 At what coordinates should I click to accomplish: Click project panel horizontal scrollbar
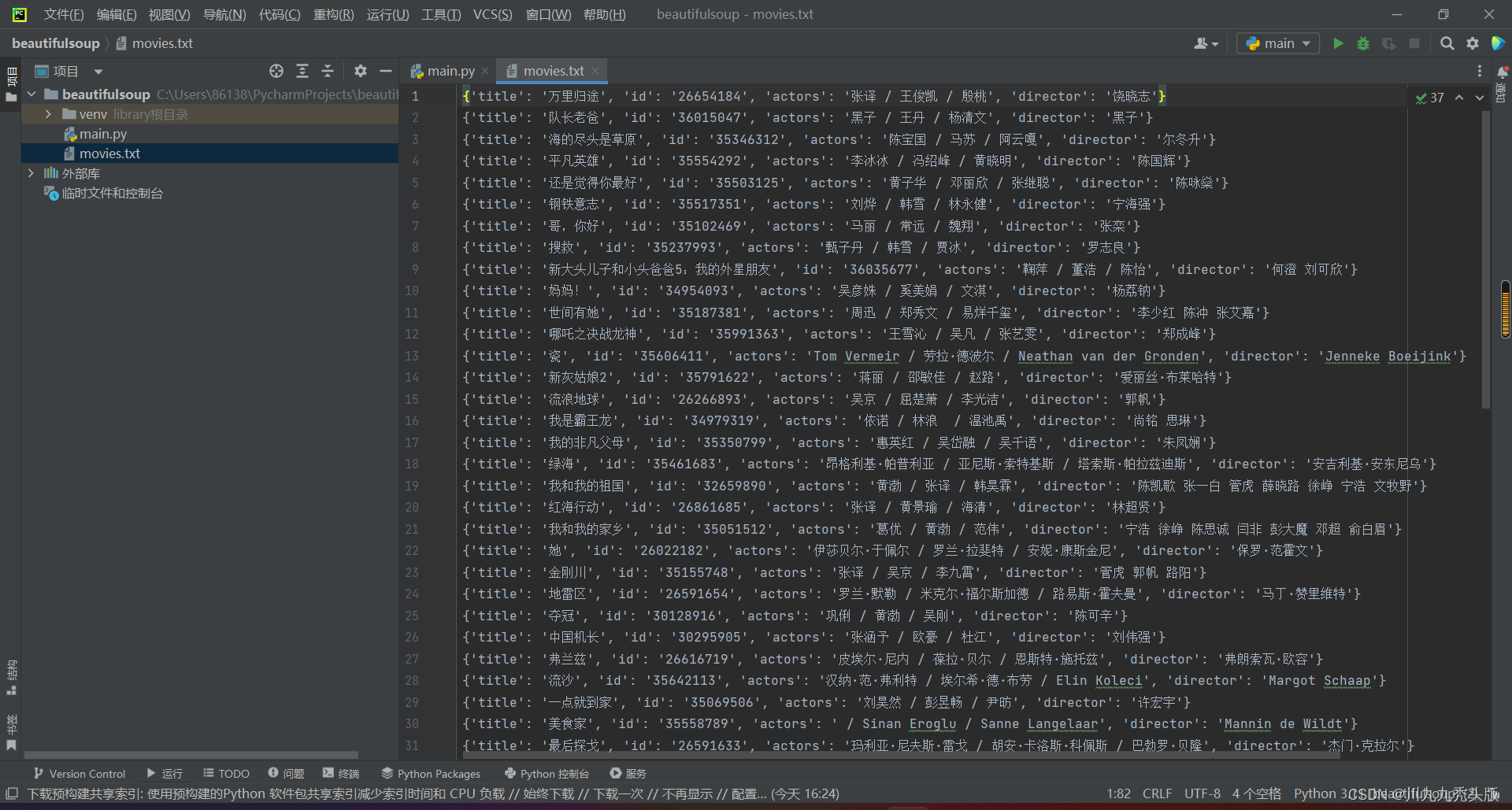(191, 754)
